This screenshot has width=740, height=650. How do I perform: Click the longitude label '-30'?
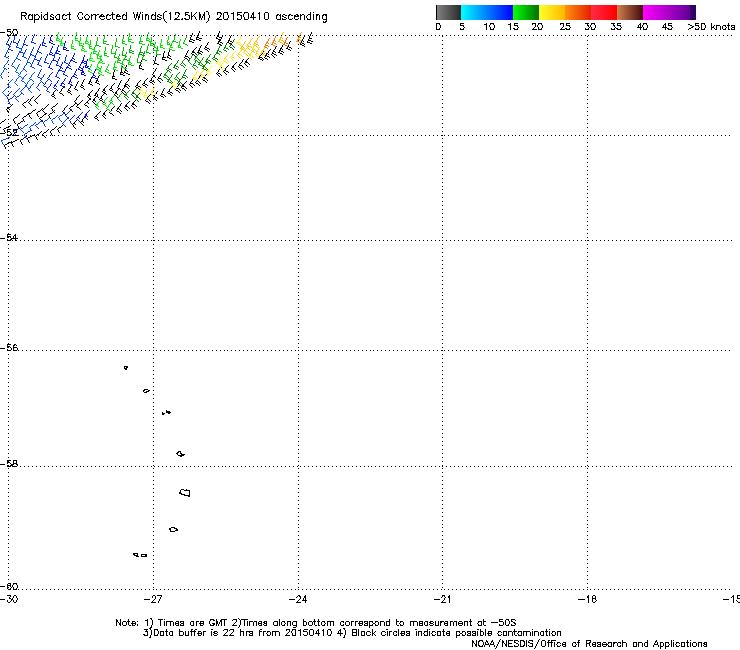tap(9, 599)
